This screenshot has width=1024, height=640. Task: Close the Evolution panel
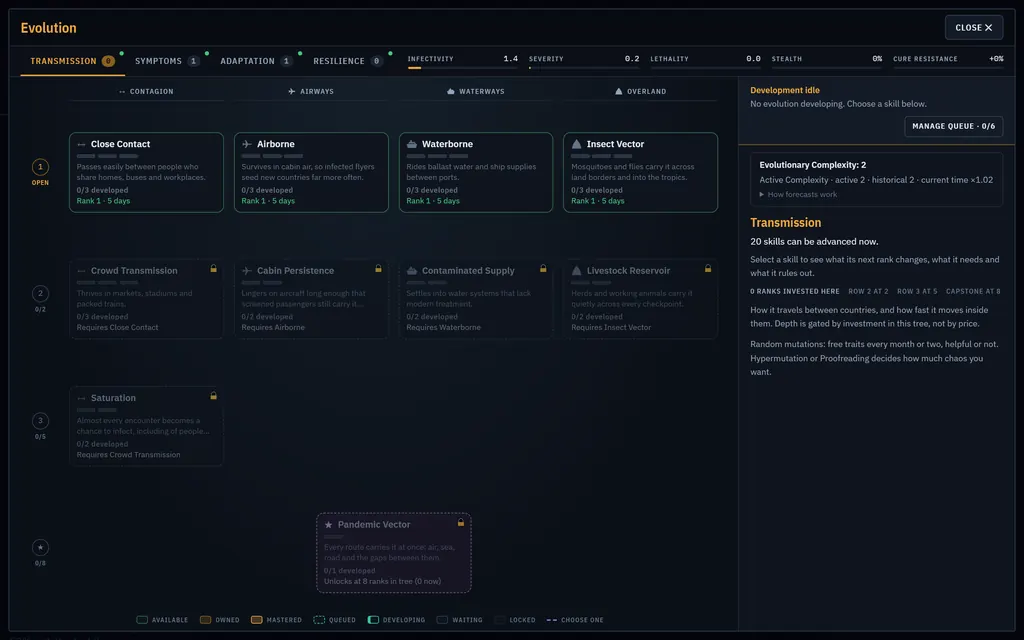974,27
